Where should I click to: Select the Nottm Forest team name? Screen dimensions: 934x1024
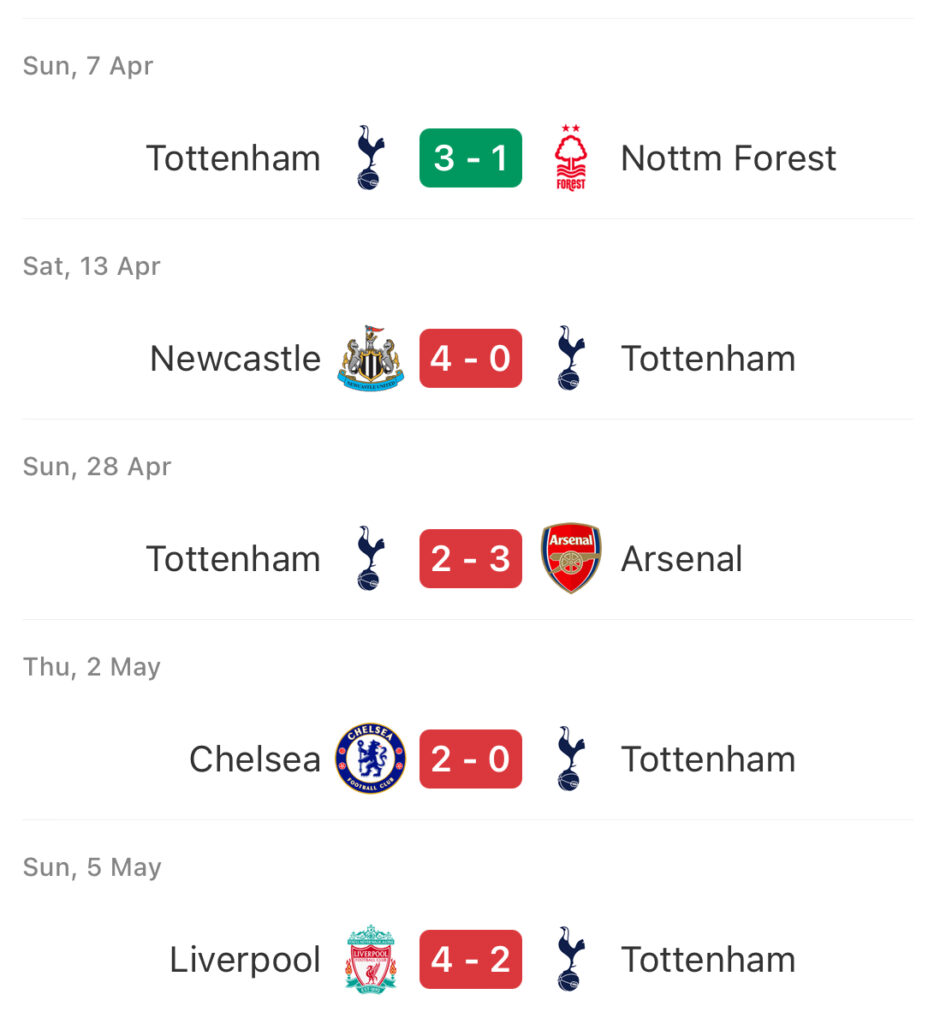coord(728,158)
